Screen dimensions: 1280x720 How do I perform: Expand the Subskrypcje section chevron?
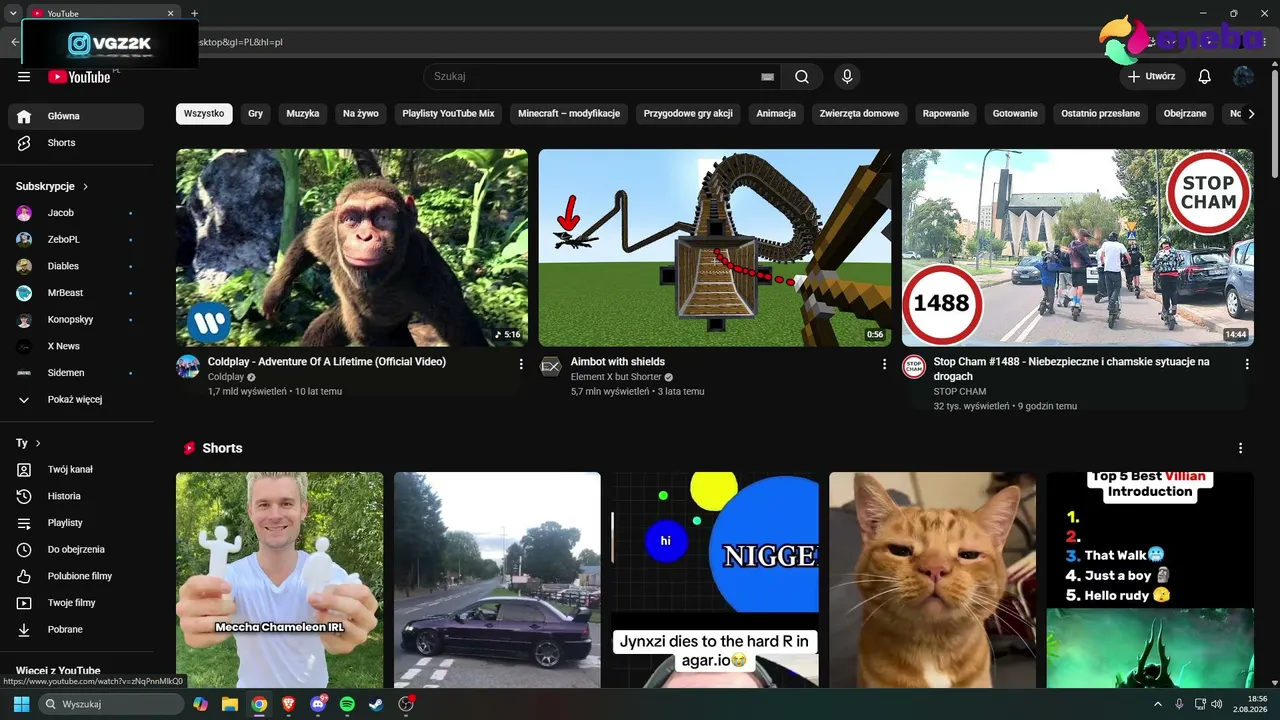(x=86, y=187)
